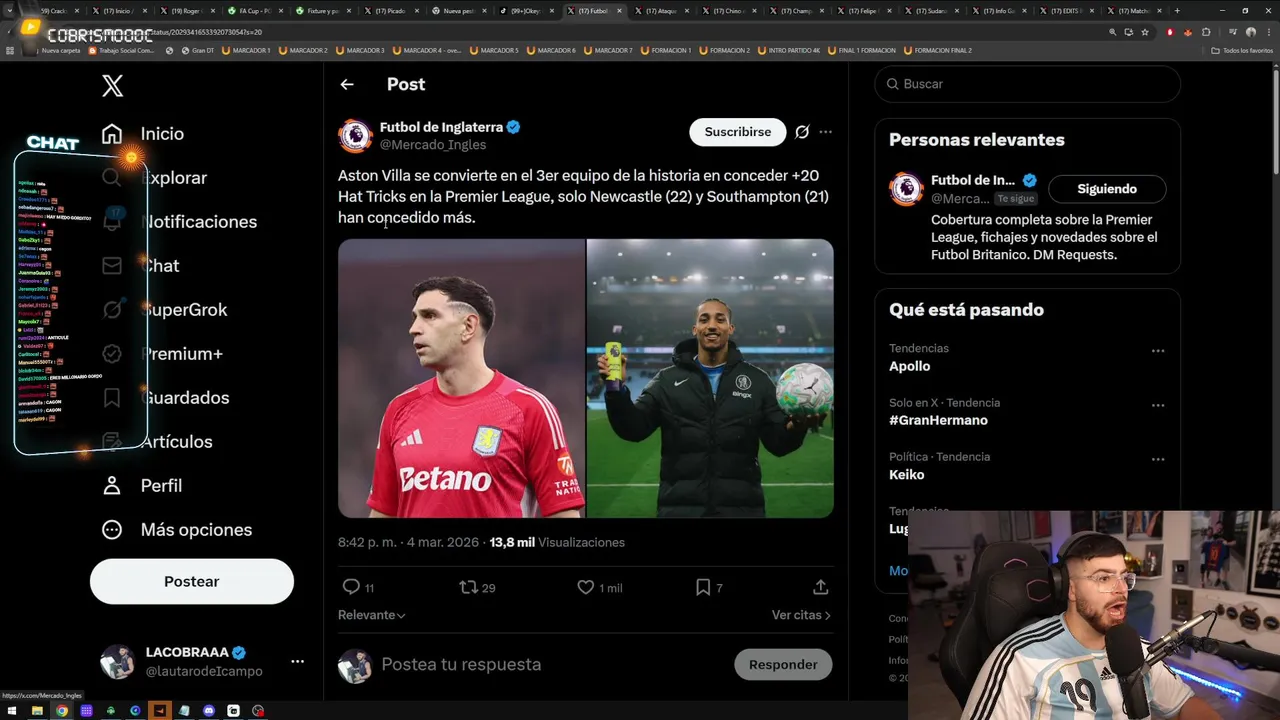Image resolution: width=1280 pixels, height=720 pixels.
Task: Open Más opciones in the sidebar
Action: click(177, 529)
